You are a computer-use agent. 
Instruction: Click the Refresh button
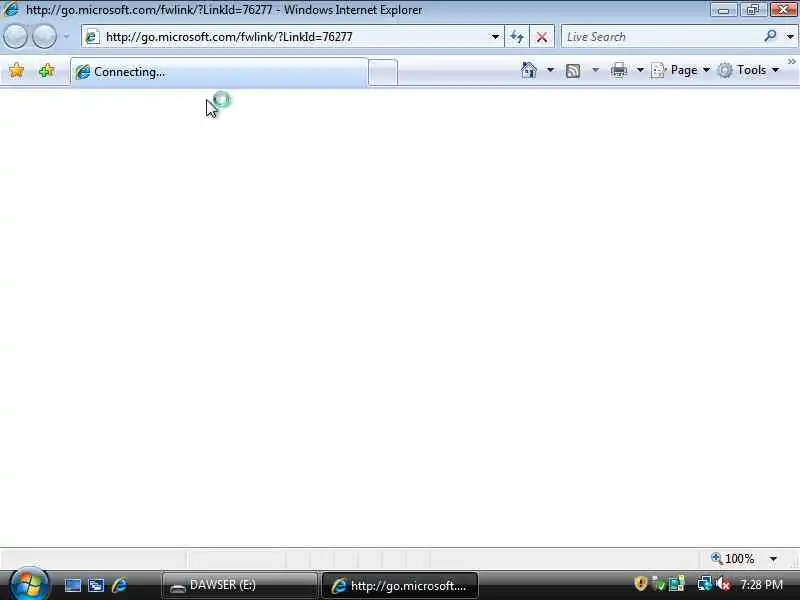point(517,37)
